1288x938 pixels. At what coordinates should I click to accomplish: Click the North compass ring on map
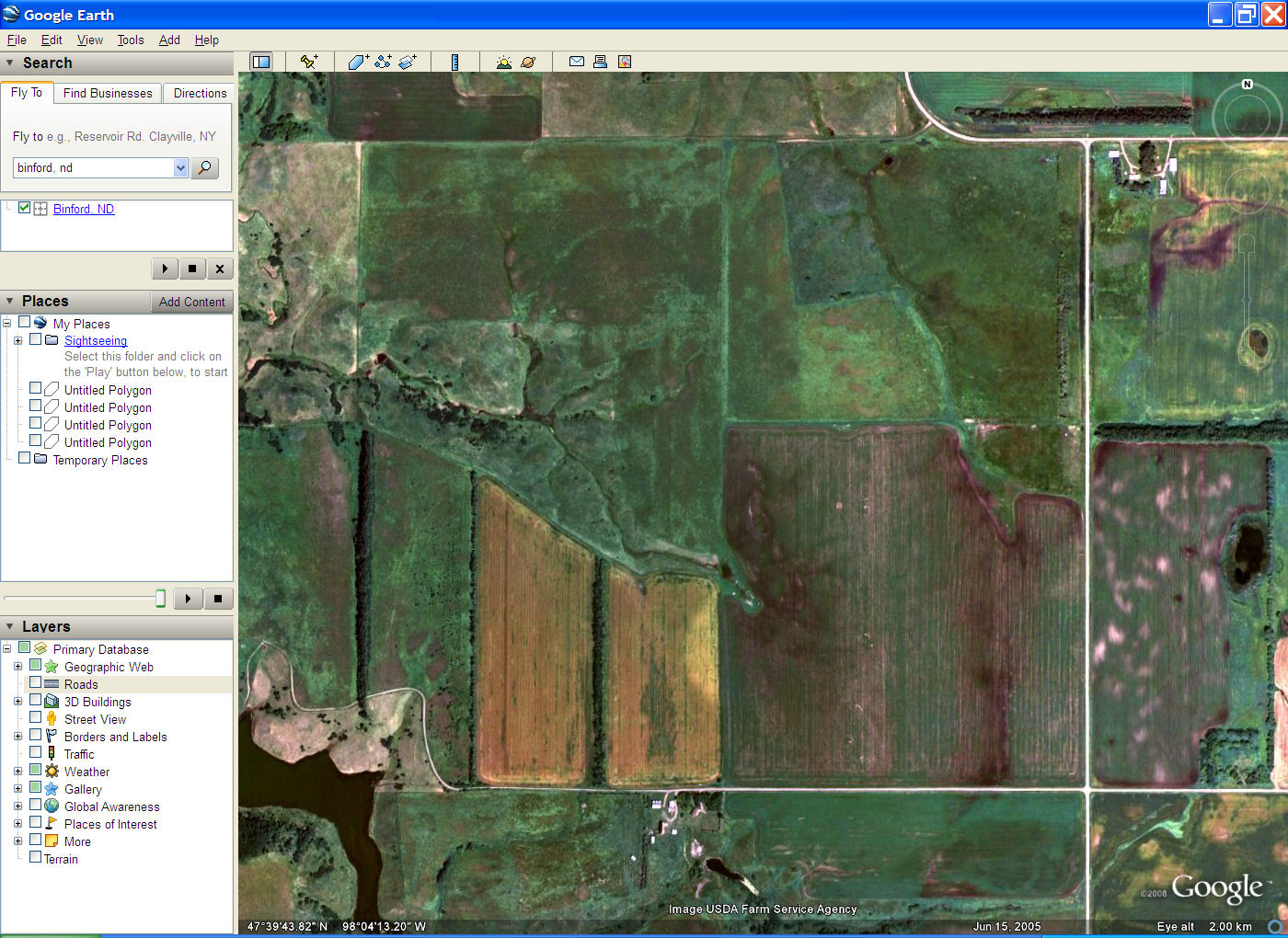1247,117
